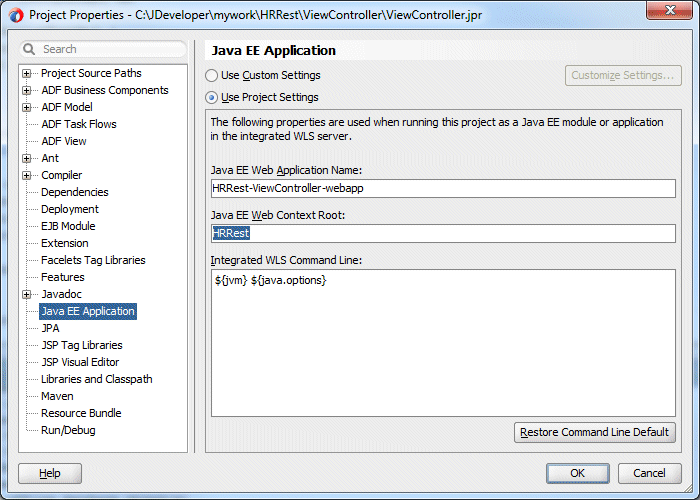This screenshot has height=500, width=700.
Task: Open the JPA category
Action: pos(50,328)
